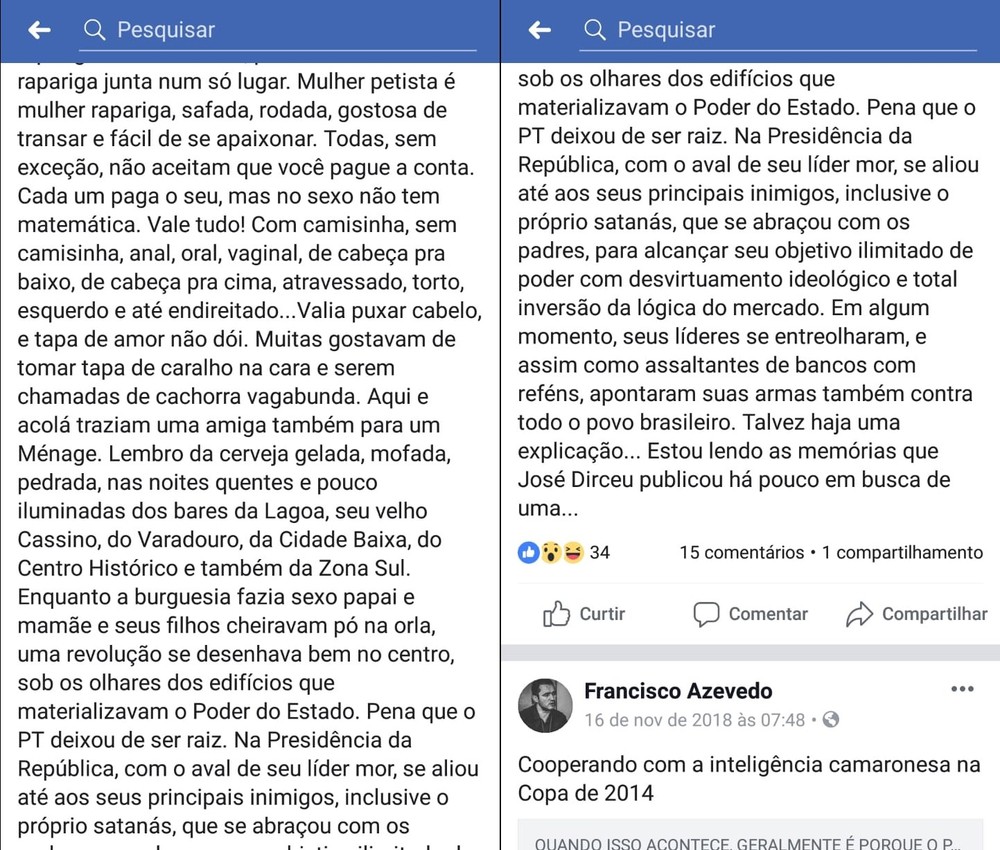Click the Wow reaction emoji
1000x850 pixels.
point(550,552)
